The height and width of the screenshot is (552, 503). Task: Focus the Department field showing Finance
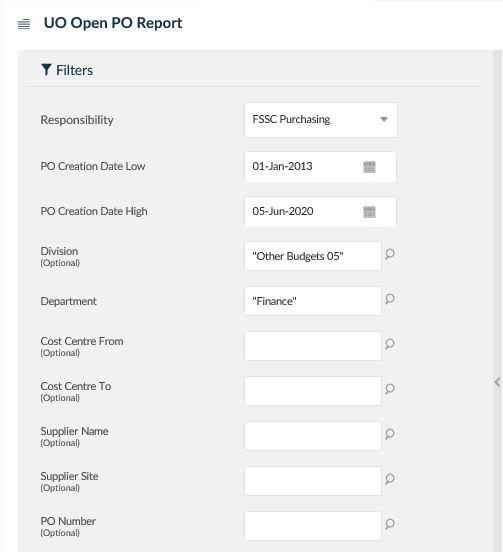[313, 301]
